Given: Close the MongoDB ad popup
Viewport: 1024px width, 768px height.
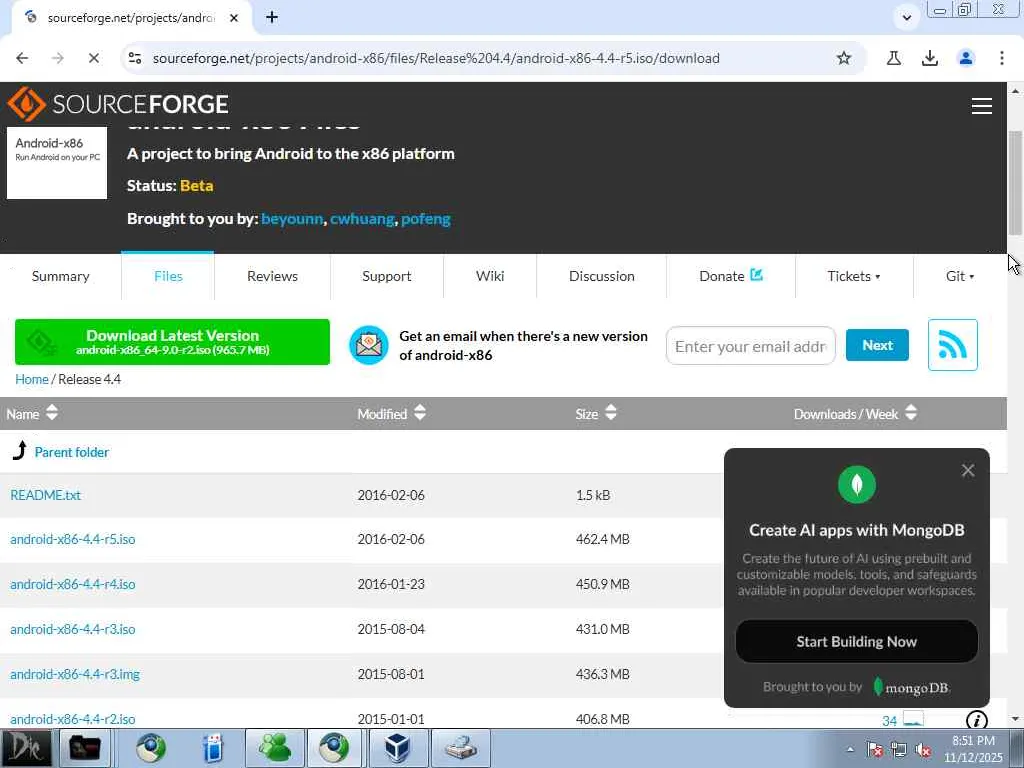Looking at the screenshot, I should click(968, 470).
